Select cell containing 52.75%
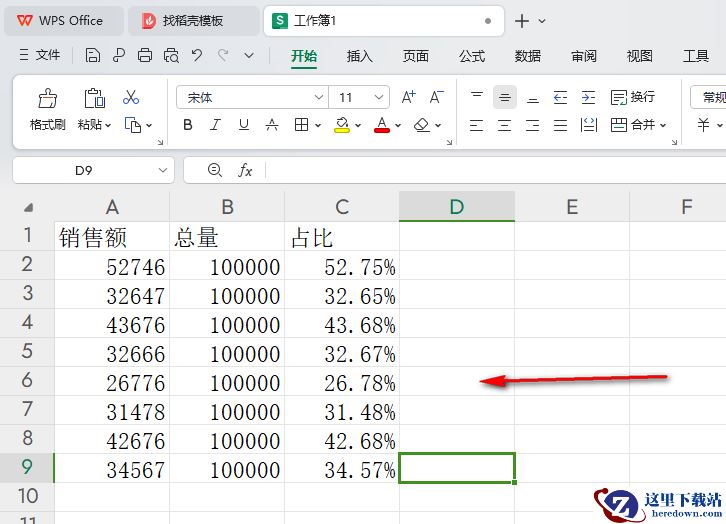Viewport: 726px width, 524px height. (x=342, y=265)
